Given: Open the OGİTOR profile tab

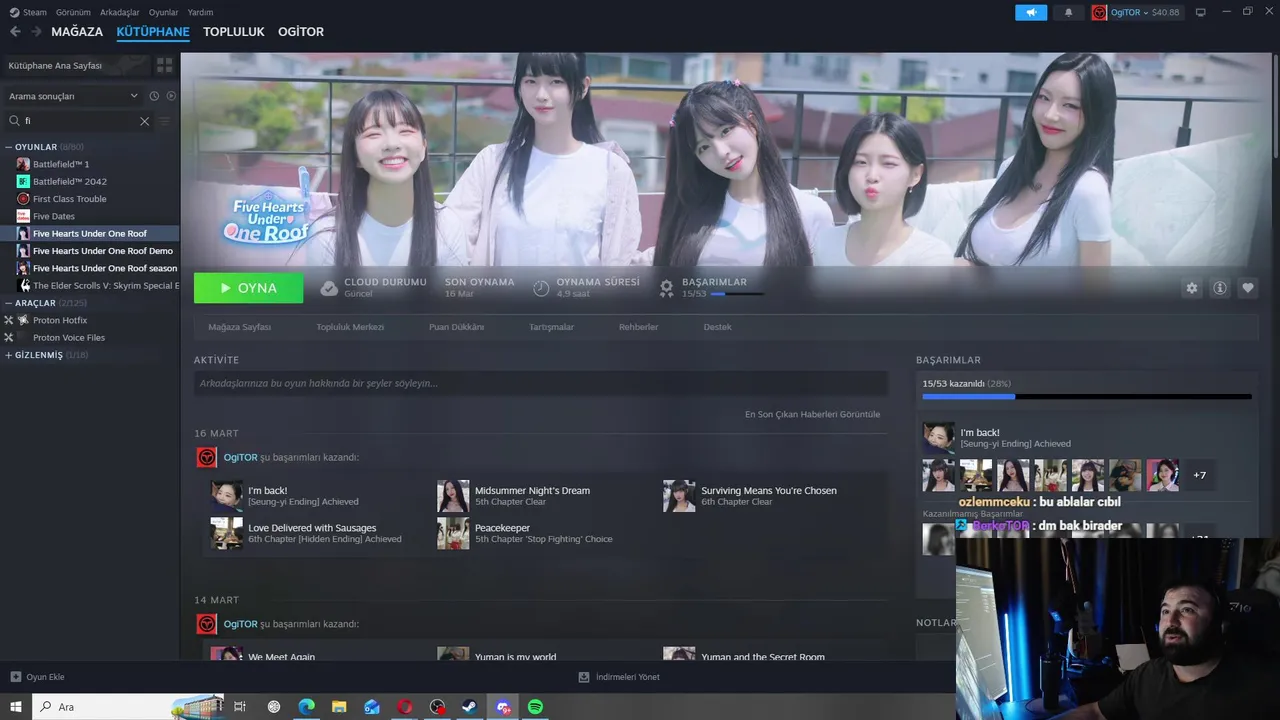Looking at the screenshot, I should tap(301, 32).
